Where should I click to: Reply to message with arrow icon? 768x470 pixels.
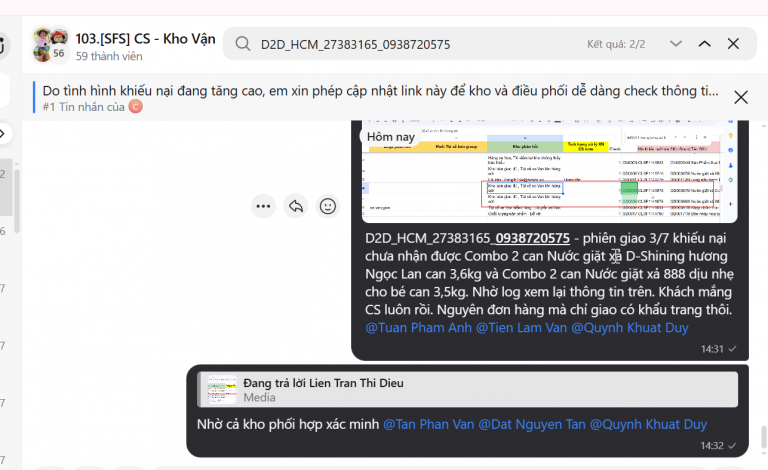[295, 206]
